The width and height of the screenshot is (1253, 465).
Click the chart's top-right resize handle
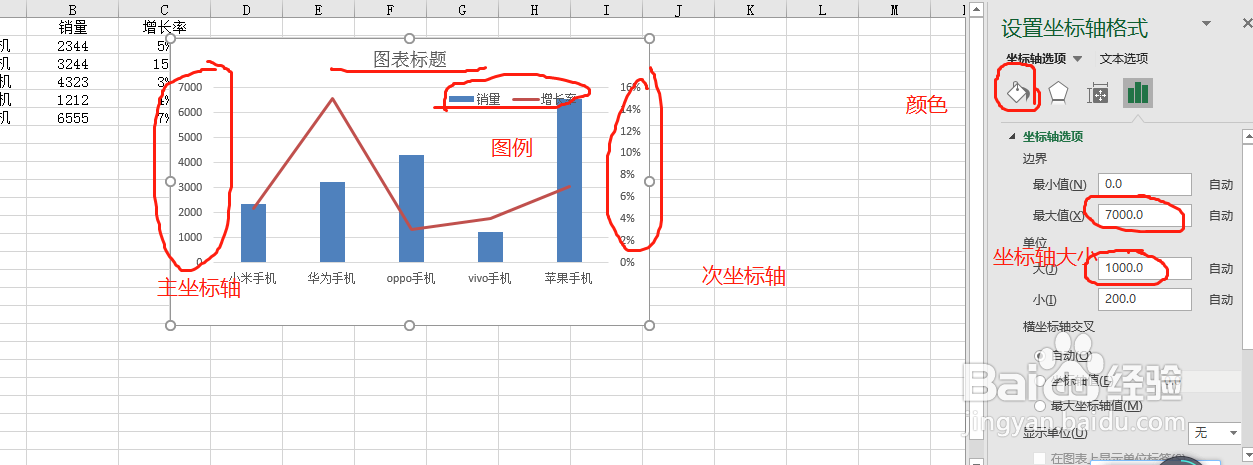(649, 38)
